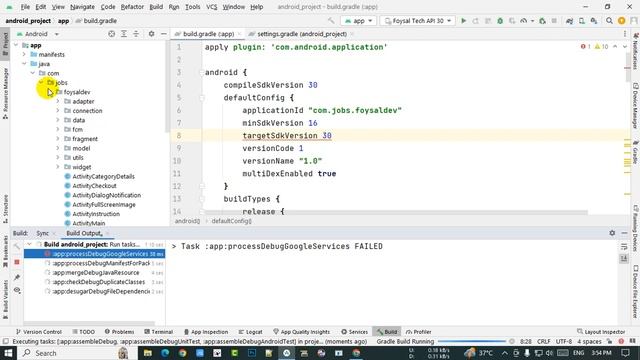Click the error count indicator in editor
This screenshot has width=640, height=360.
tap(586, 47)
